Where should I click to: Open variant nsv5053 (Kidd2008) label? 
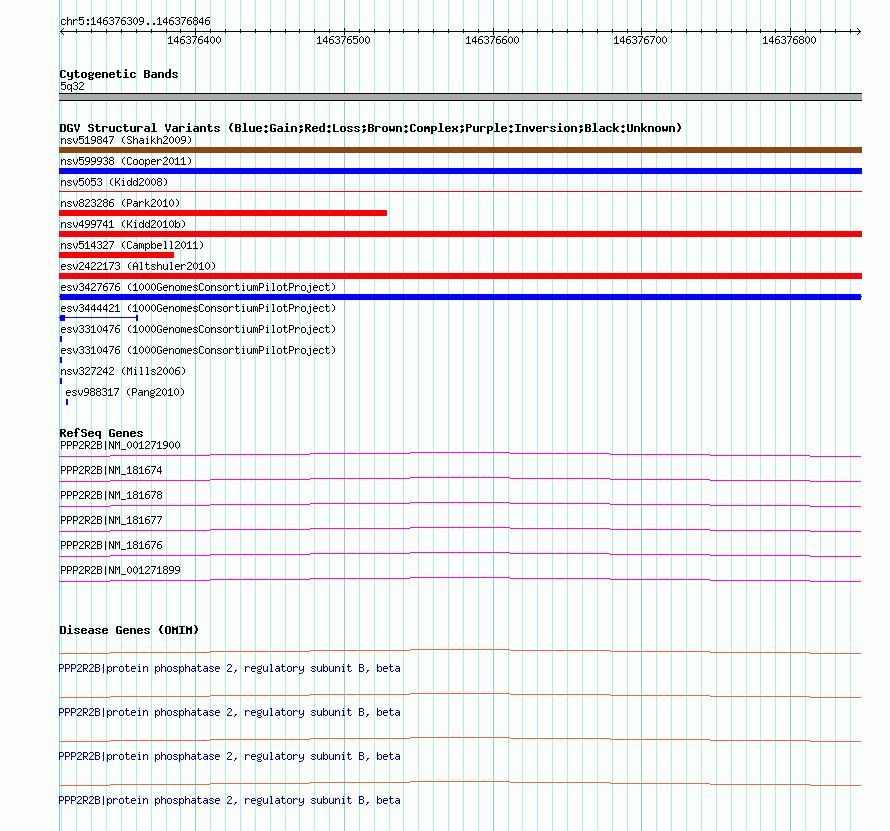pos(114,182)
